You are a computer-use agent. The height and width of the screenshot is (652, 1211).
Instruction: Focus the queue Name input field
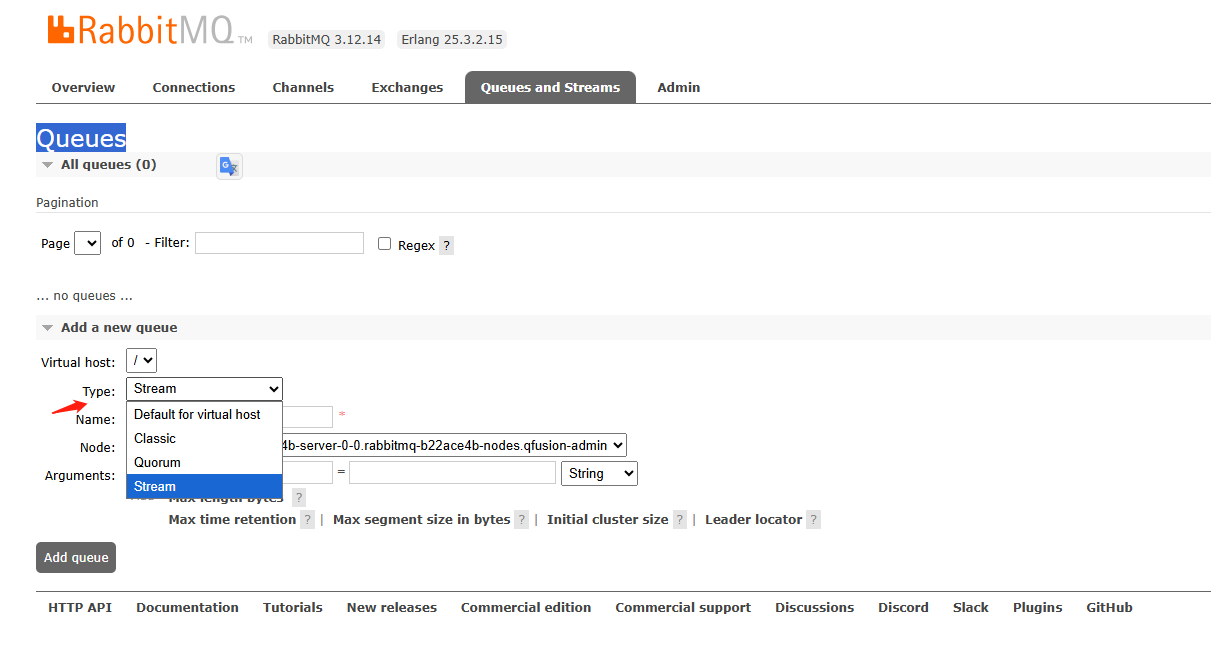pyautogui.click(x=307, y=417)
